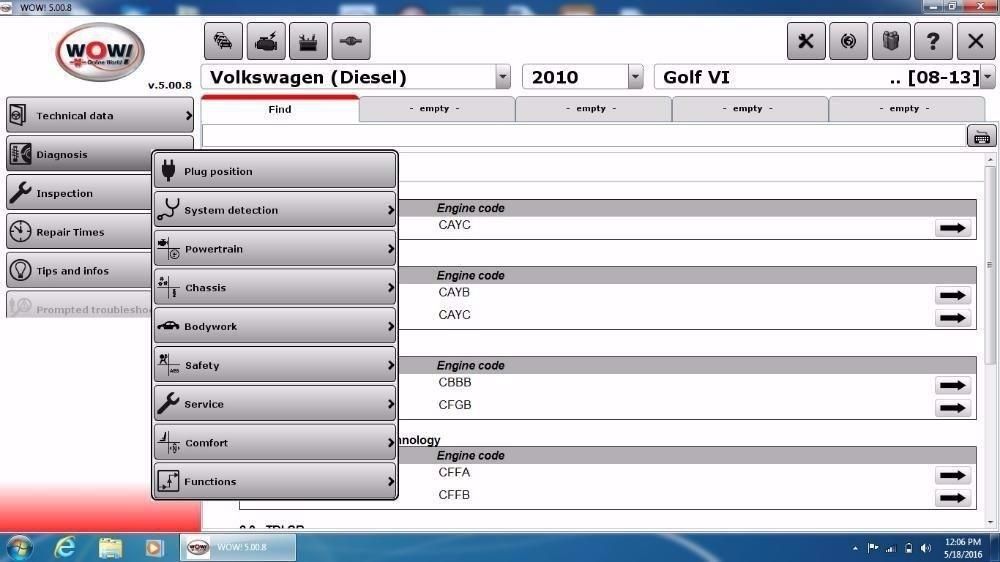Switch to the Find tab

click(280, 109)
